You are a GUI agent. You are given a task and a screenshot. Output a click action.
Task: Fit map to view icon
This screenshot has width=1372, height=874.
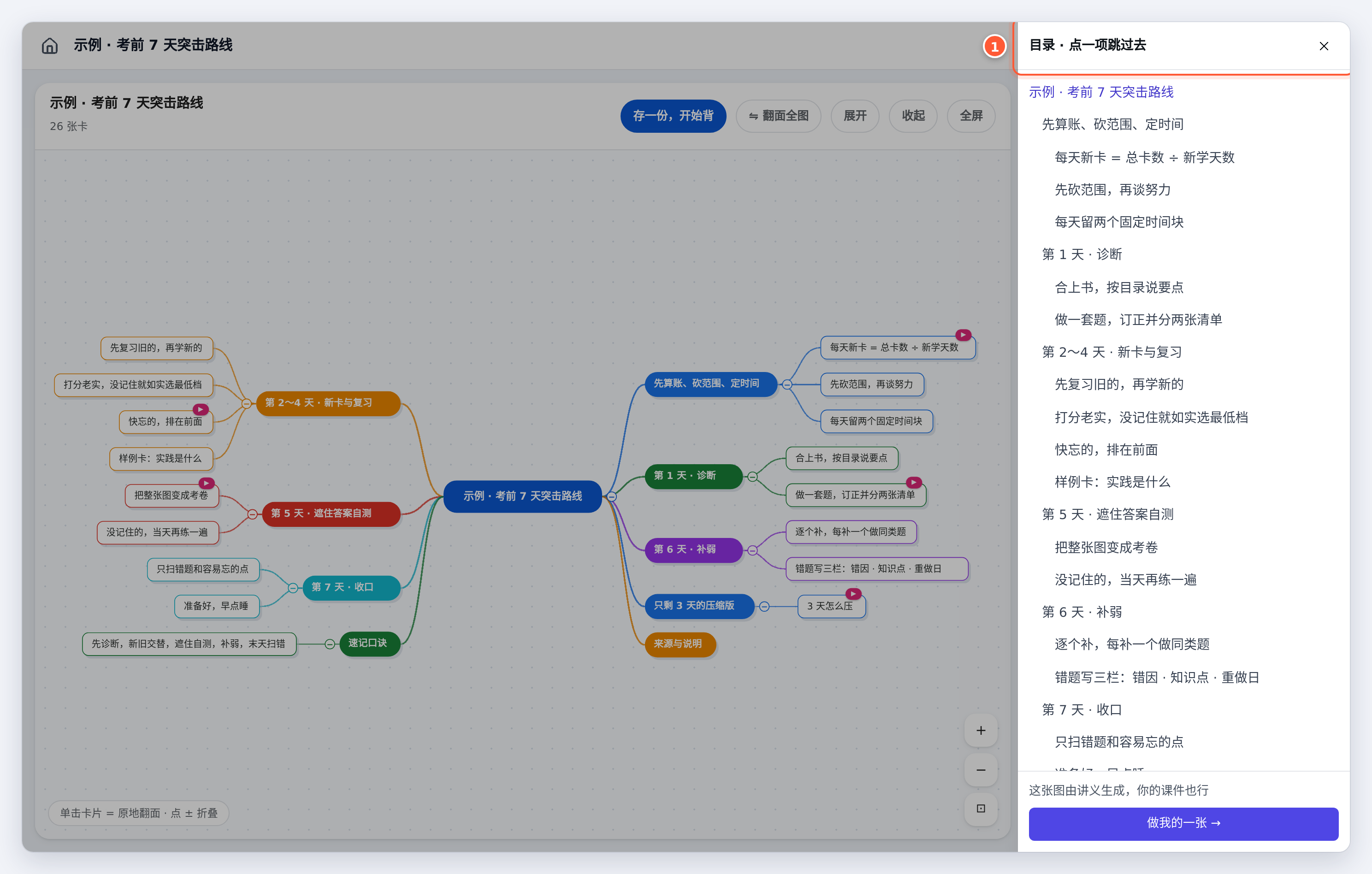pos(981,809)
